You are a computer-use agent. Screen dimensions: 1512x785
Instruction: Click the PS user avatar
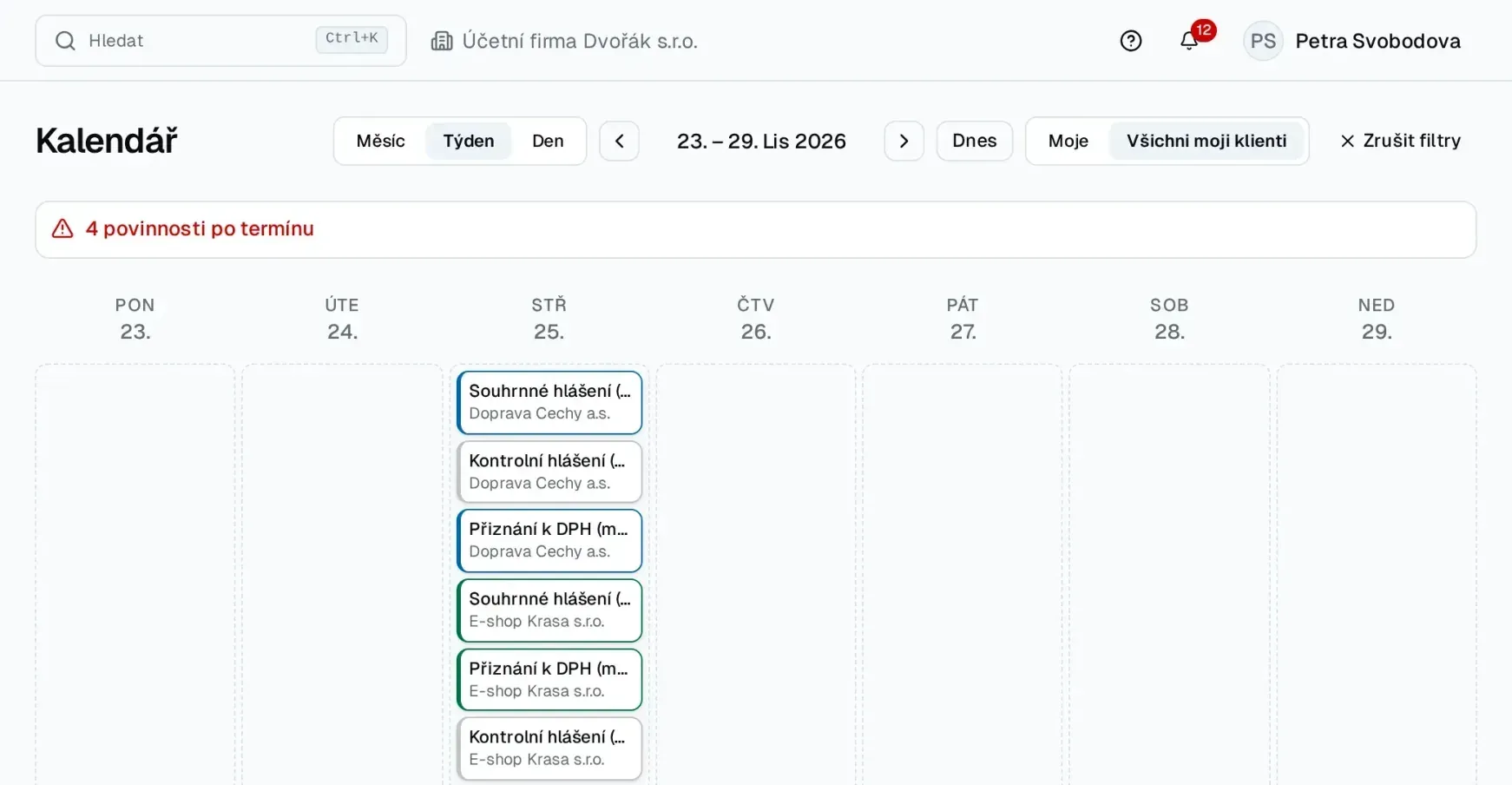[1263, 41]
